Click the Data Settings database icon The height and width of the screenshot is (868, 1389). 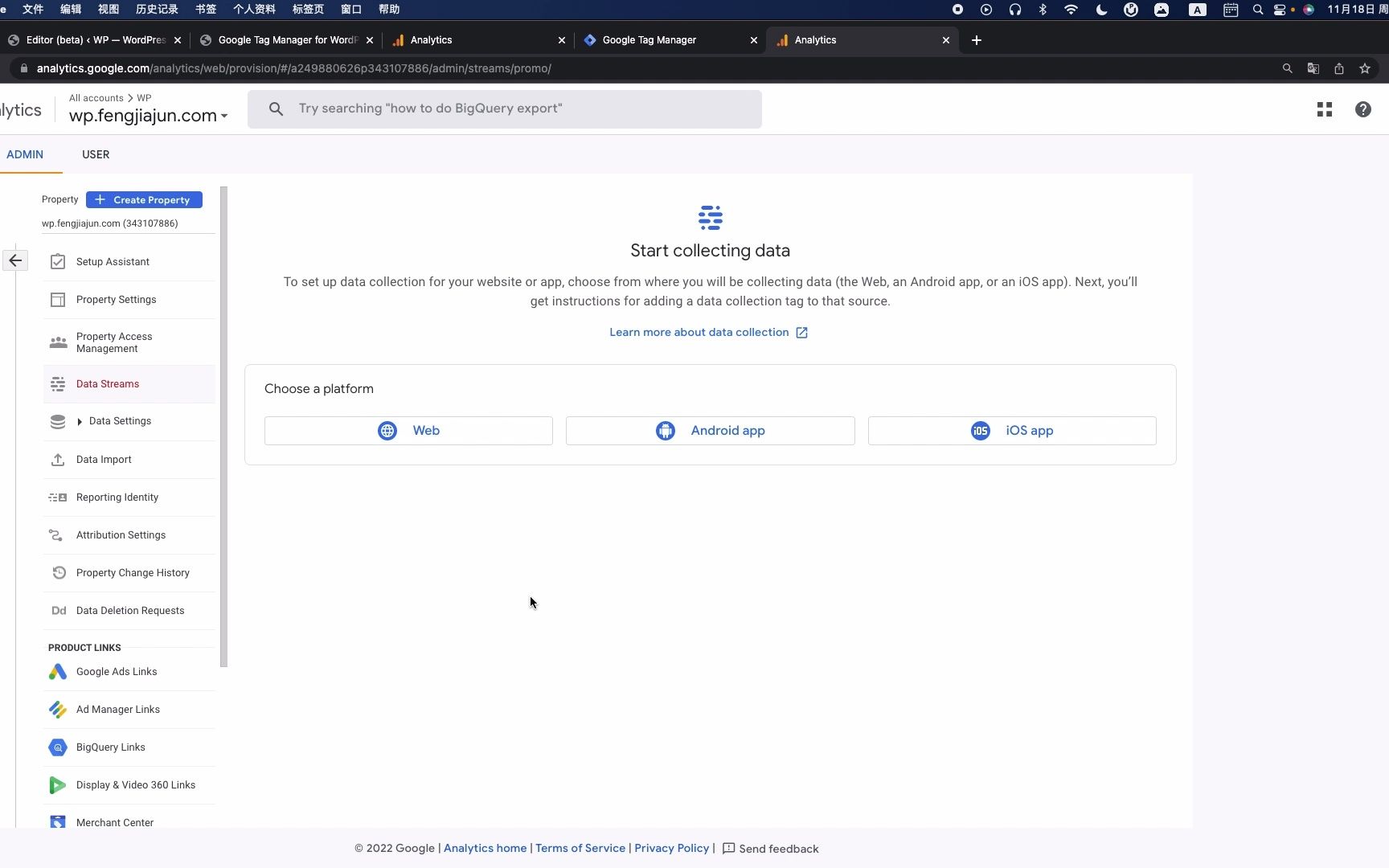(x=58, y=421)
